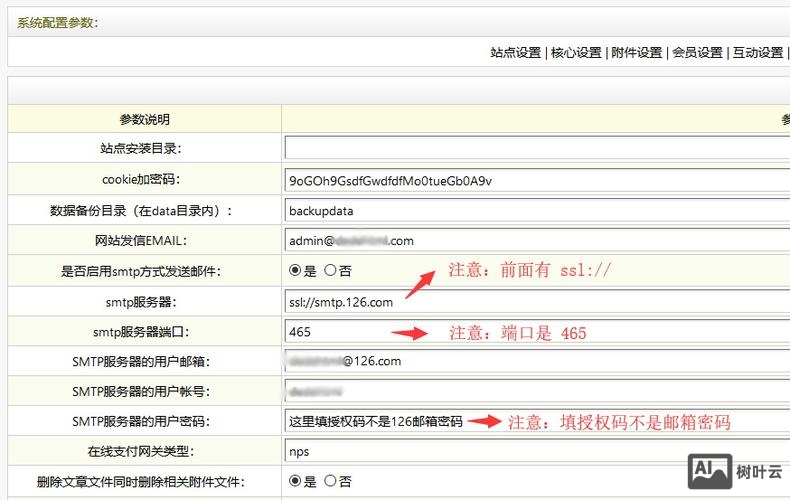Enable smtp sending by selecting 是
790x500 pixels.
295,271
